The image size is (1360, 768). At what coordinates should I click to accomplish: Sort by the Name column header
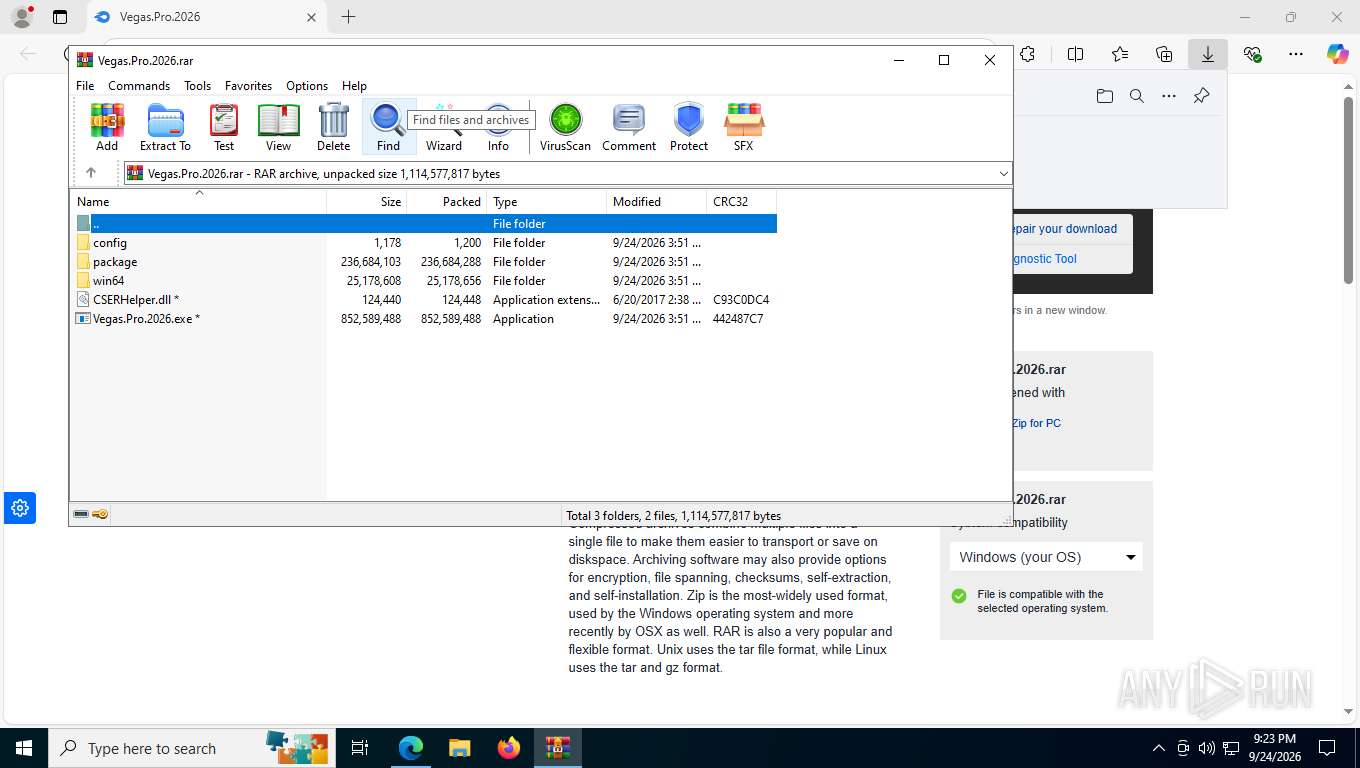tap(198, 201)
